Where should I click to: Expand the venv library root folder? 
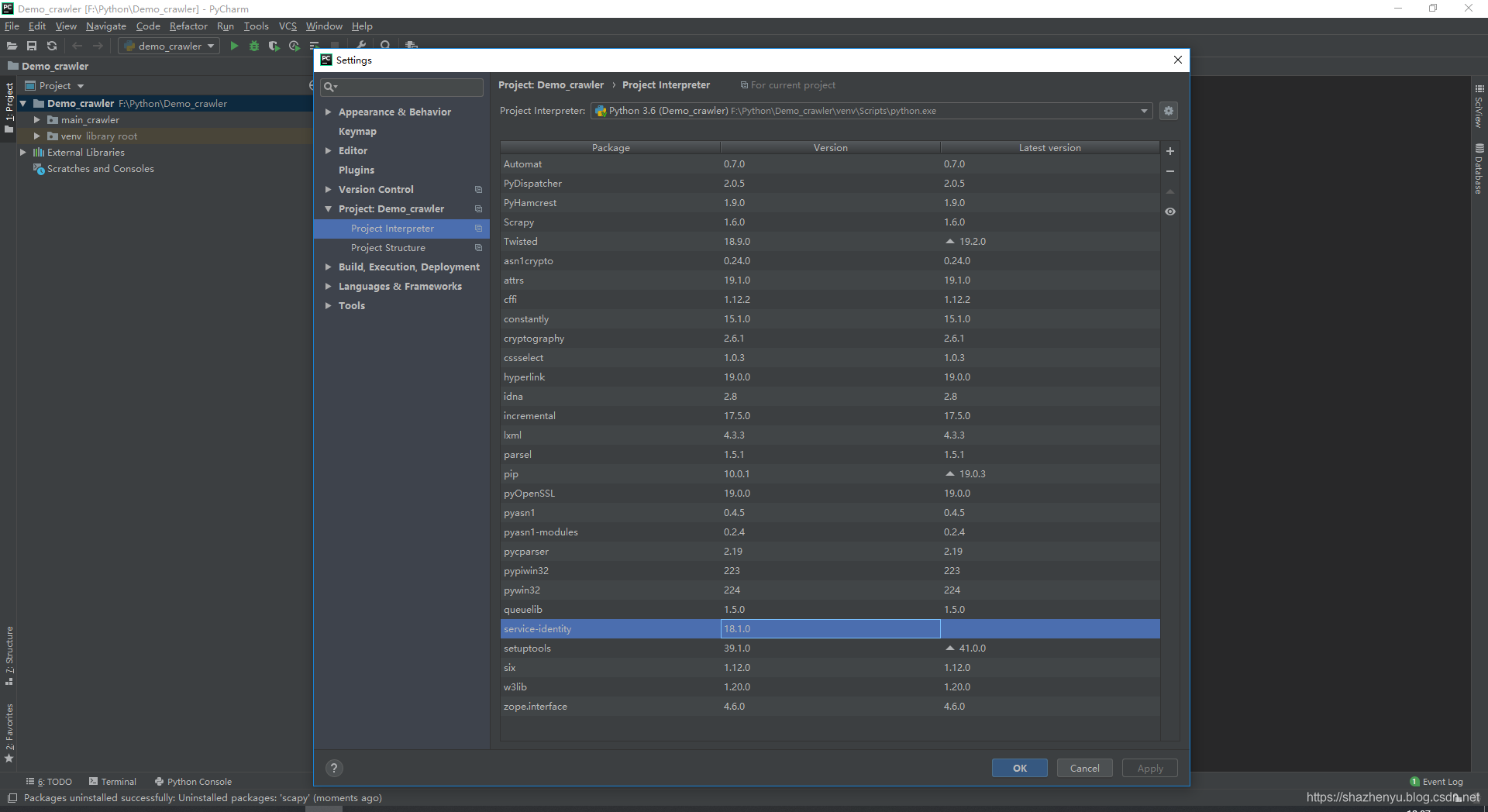point(36,136)
